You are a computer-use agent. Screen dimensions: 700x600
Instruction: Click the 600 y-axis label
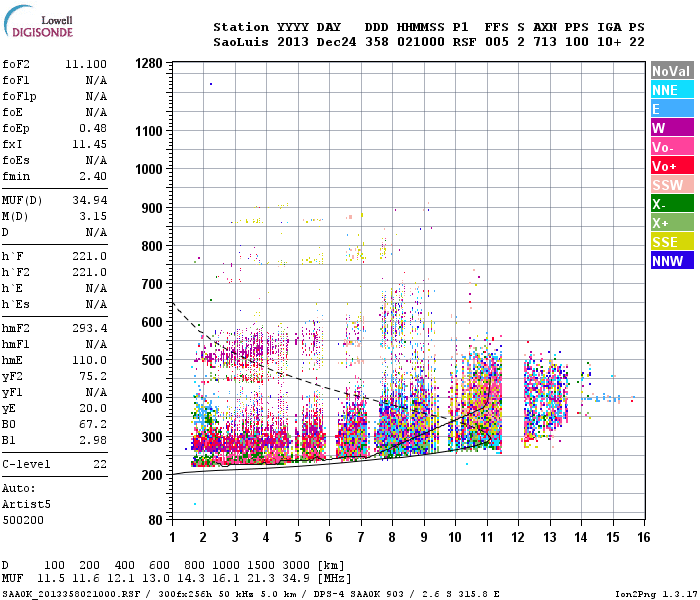152,322
